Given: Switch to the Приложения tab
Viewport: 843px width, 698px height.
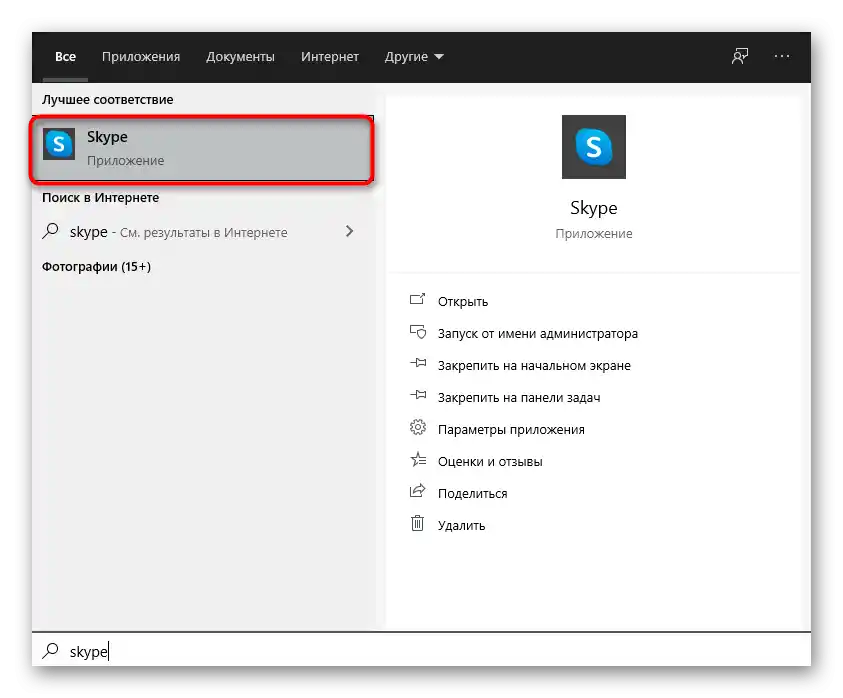Looking at the screenshot, I should tap(141, 57).
